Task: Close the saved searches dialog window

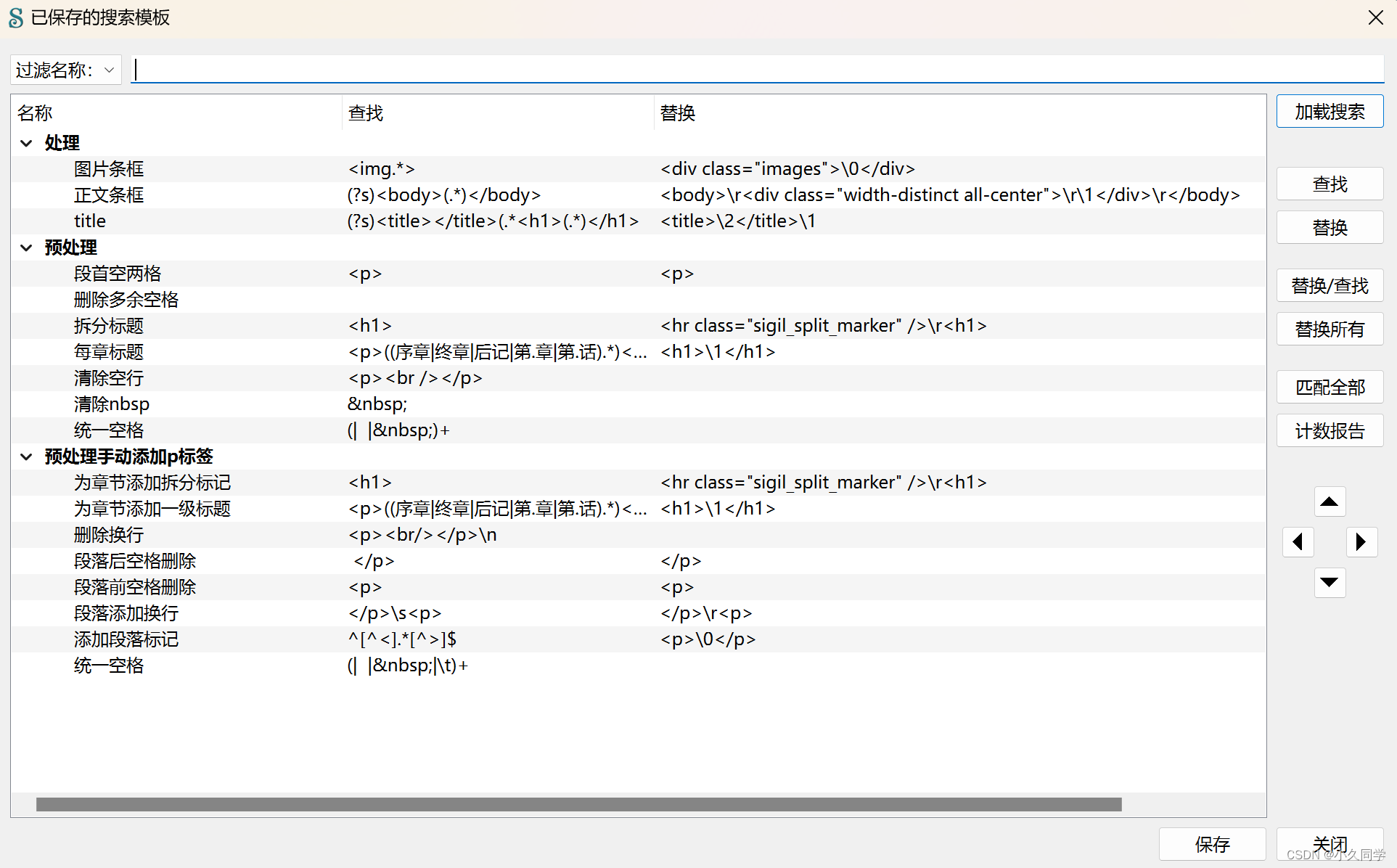Action: [1375, 17]
